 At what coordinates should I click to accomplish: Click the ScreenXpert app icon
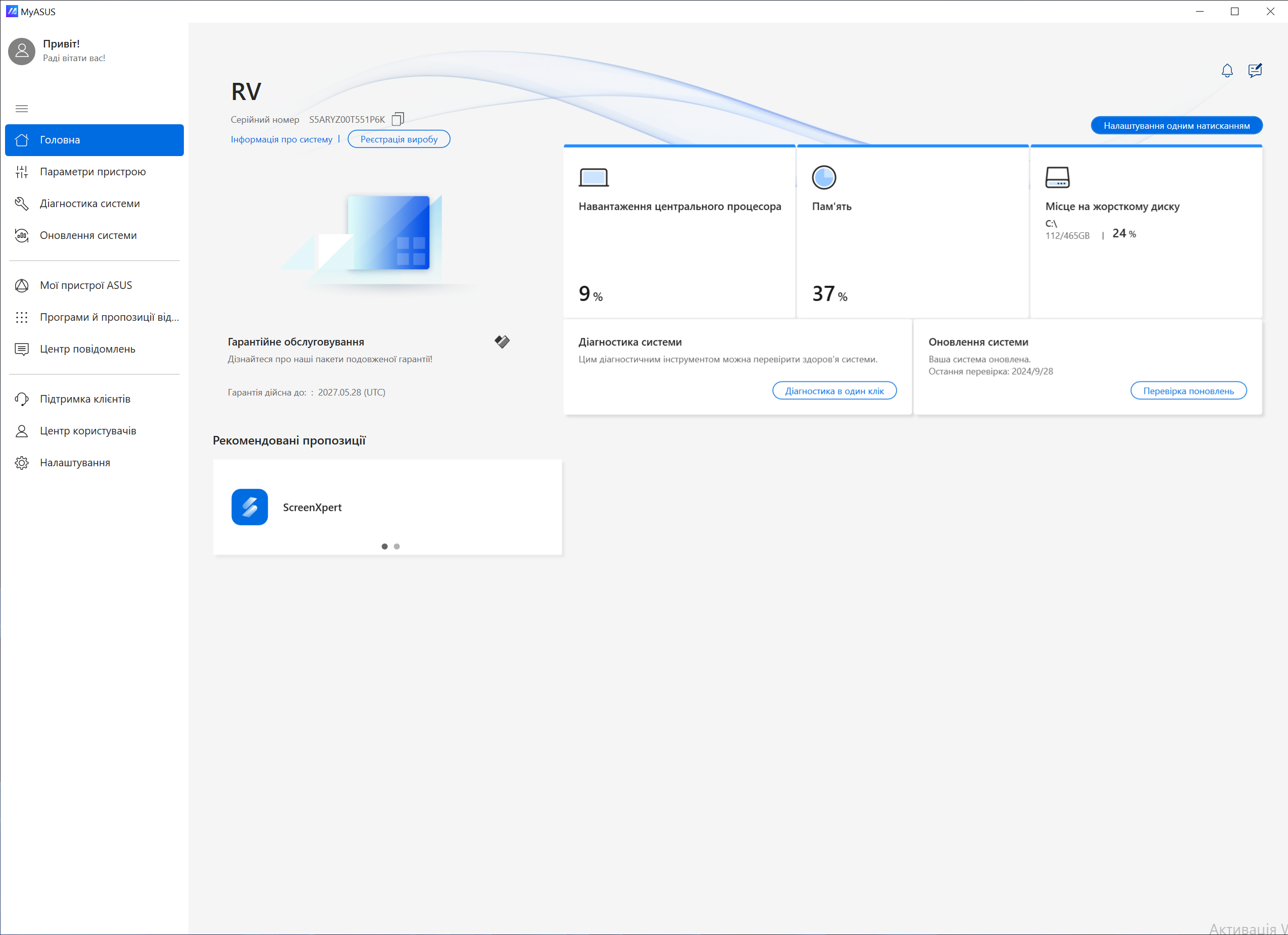click(x=250, y=507)
